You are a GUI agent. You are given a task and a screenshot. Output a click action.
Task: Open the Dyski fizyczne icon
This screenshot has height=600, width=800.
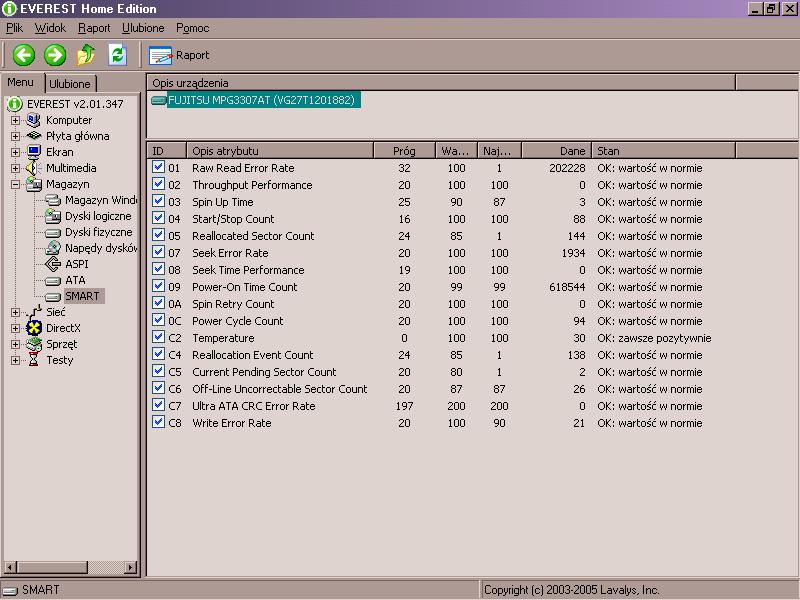[53, 233]
